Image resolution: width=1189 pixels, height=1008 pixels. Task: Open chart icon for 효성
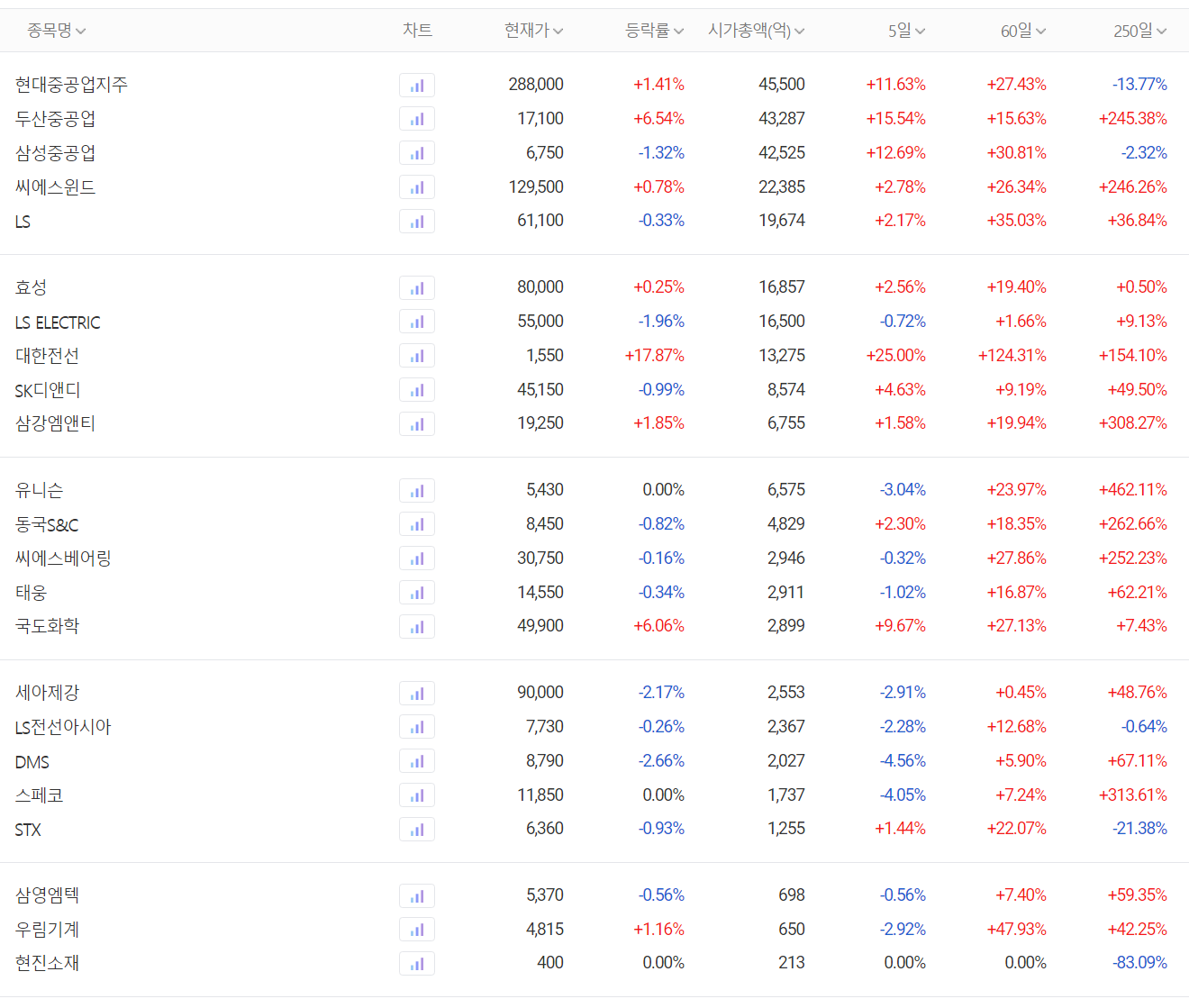coord(417,288)
